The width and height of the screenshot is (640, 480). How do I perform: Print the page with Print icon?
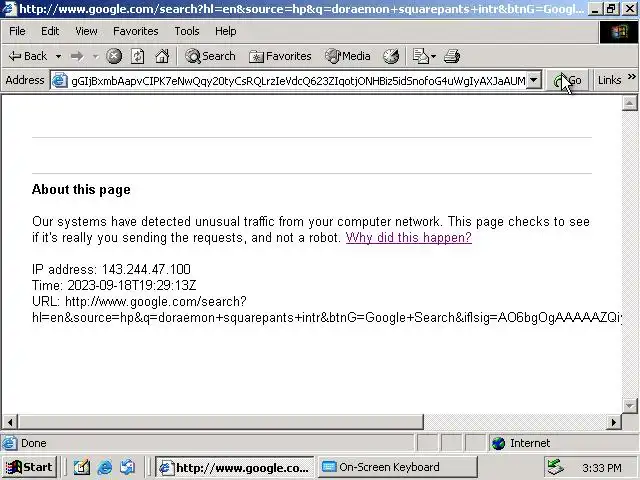coord(452,56)
